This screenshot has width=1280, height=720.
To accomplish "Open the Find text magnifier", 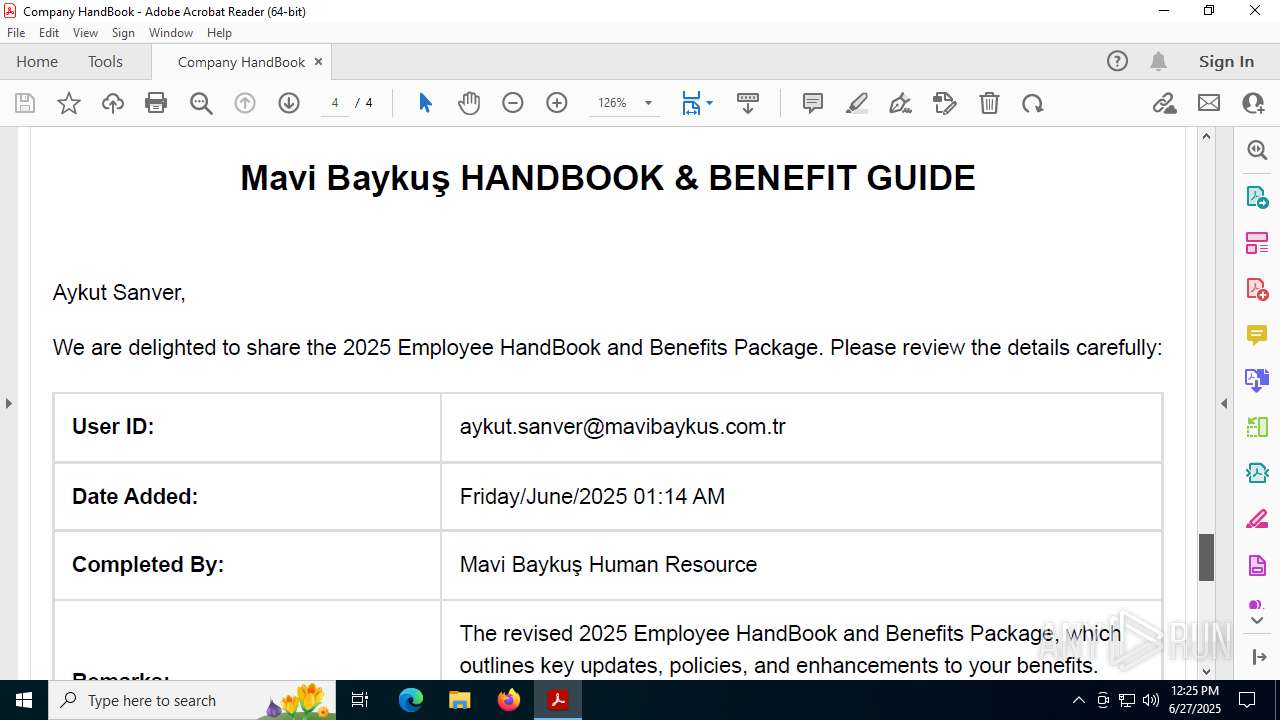I will click(201, 103).
